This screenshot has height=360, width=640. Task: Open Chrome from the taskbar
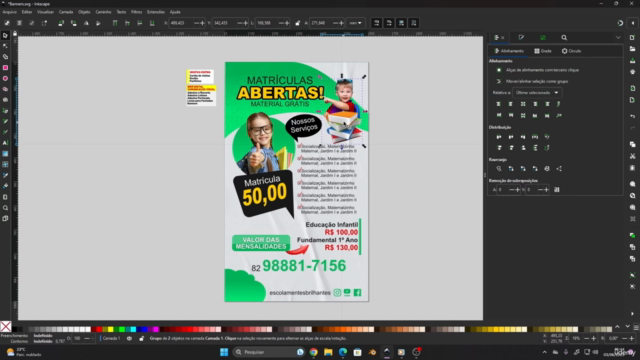click(x=313, y=352)
